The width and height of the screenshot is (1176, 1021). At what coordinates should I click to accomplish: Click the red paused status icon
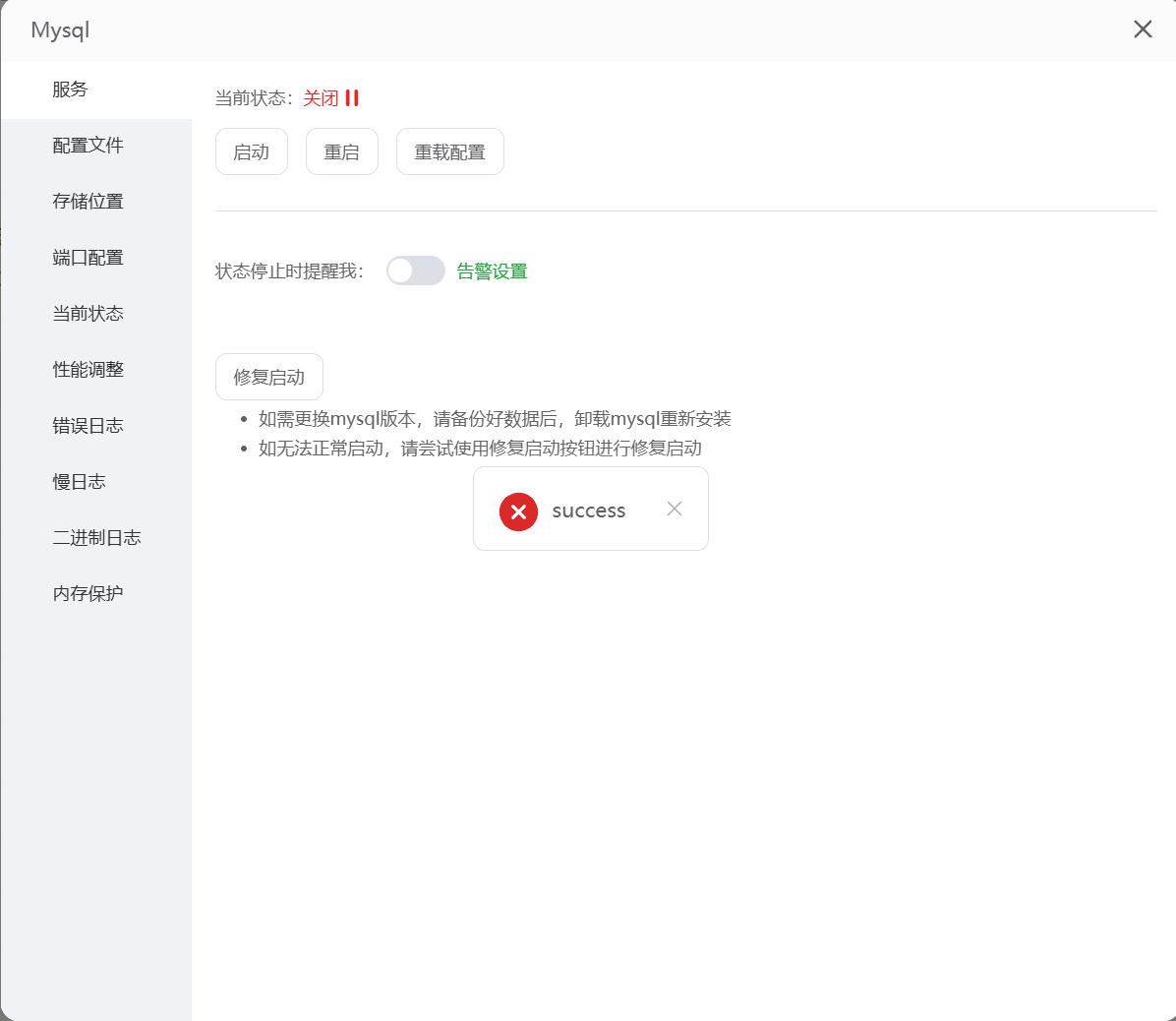coord(352,98)
